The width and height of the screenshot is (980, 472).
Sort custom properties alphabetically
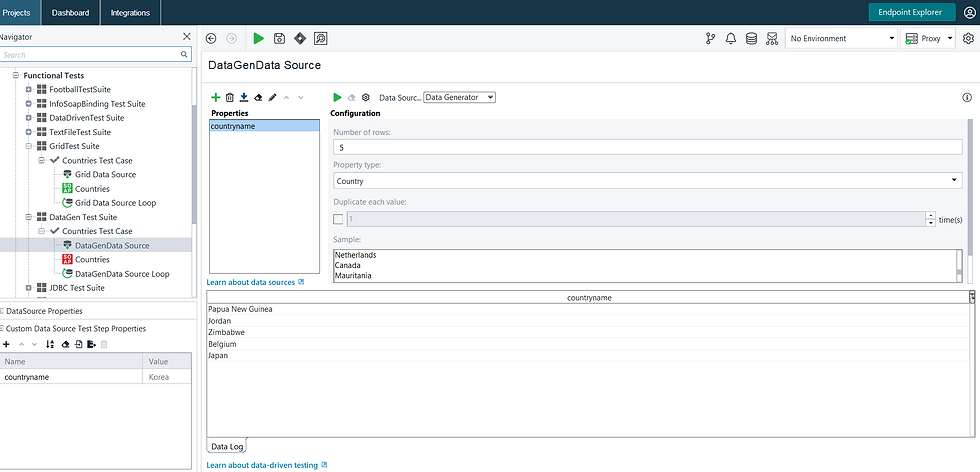pyautogui.click(x=51, y=344)
